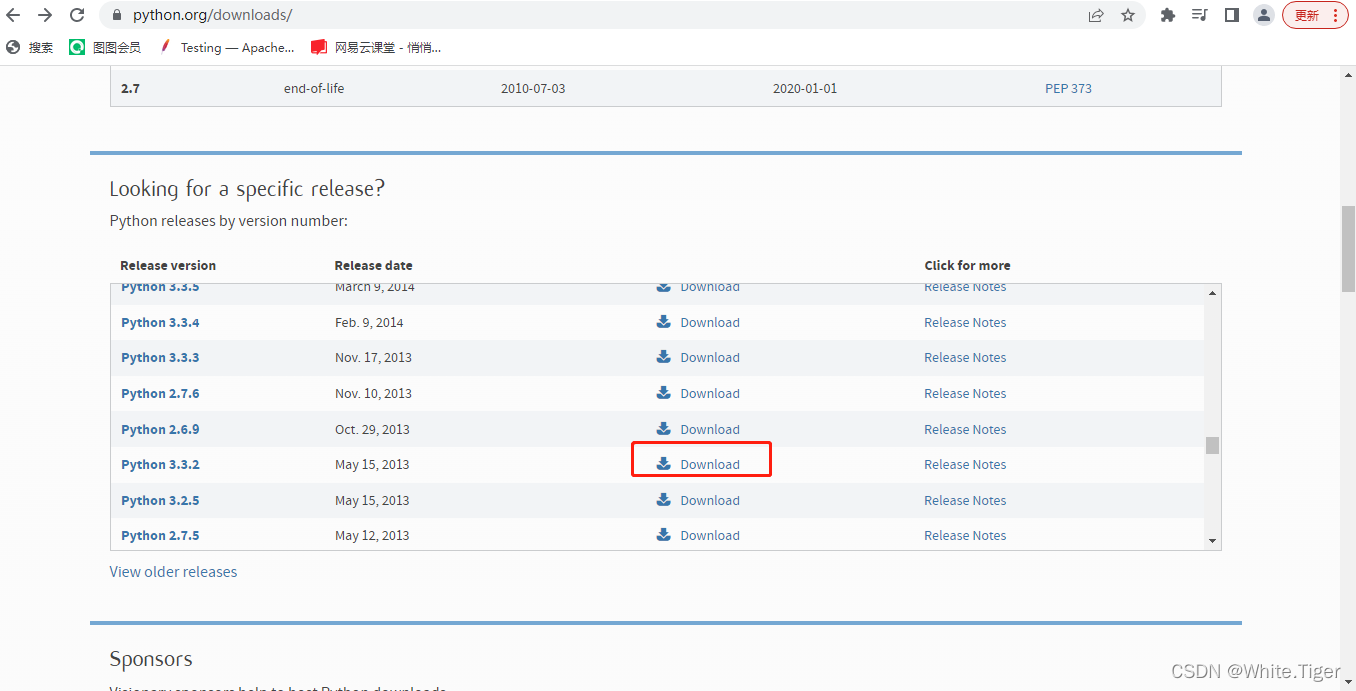Viewport: 1356px width, 691px height.
Task: Go forward in browser history
Action: click(x=45, y=15)
